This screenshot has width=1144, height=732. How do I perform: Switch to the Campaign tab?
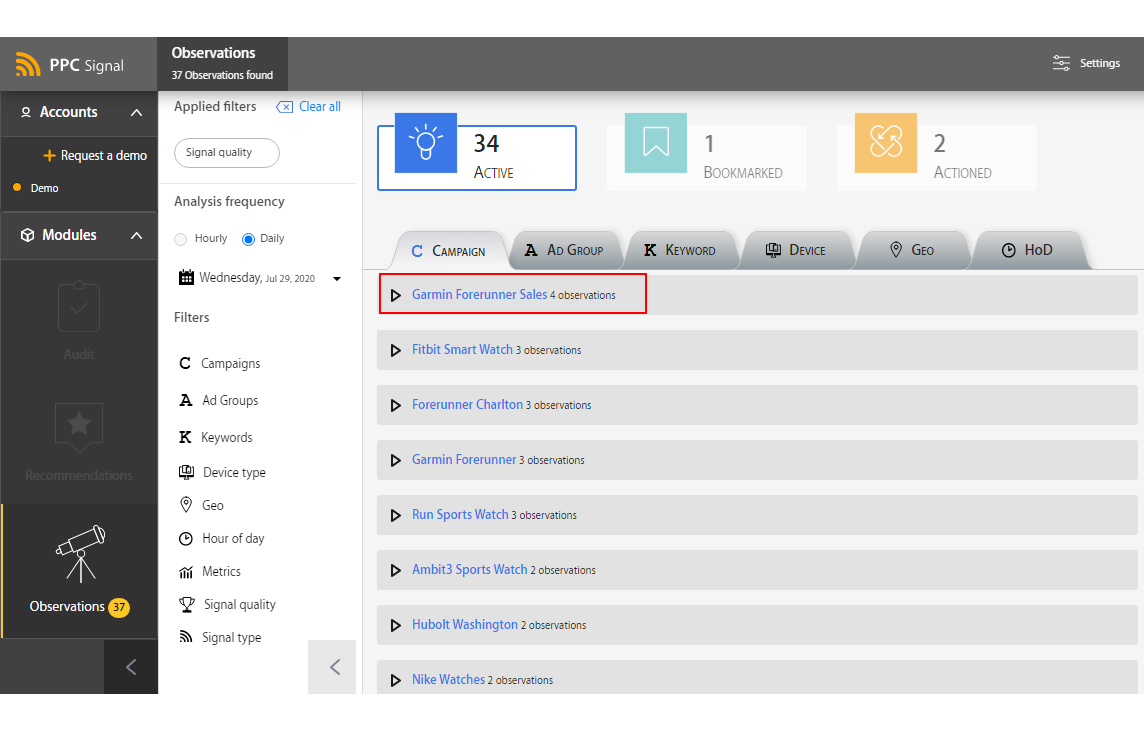(x=449, y=250)
